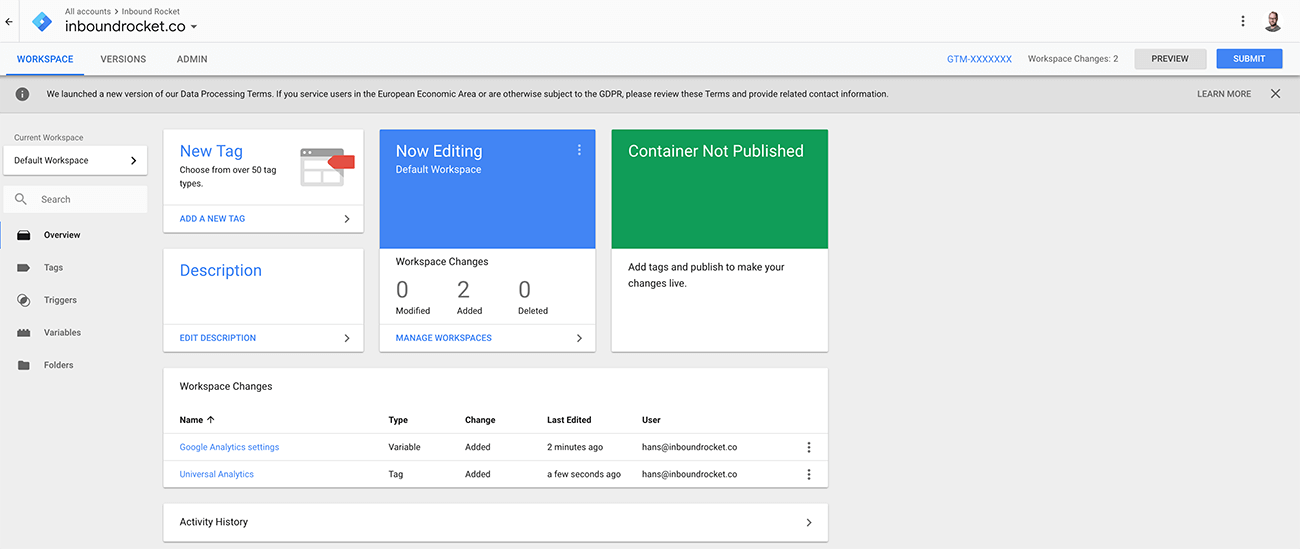Image resolution: width=1300 pixels, height=549 pixels.
Task: Dismiss the Data Processing Terms banner
Action: click(1275, 94)
